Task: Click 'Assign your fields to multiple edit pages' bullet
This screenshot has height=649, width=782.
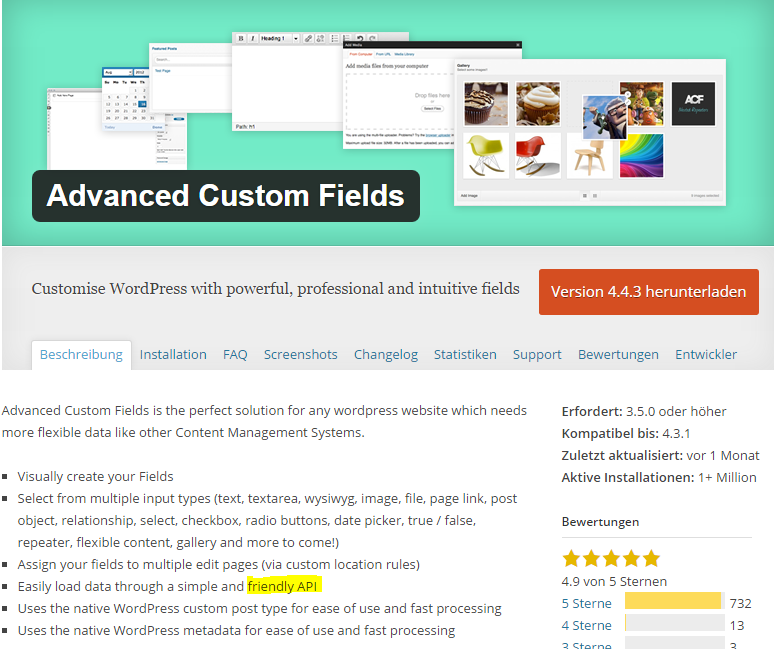Action: click(218, 564)
